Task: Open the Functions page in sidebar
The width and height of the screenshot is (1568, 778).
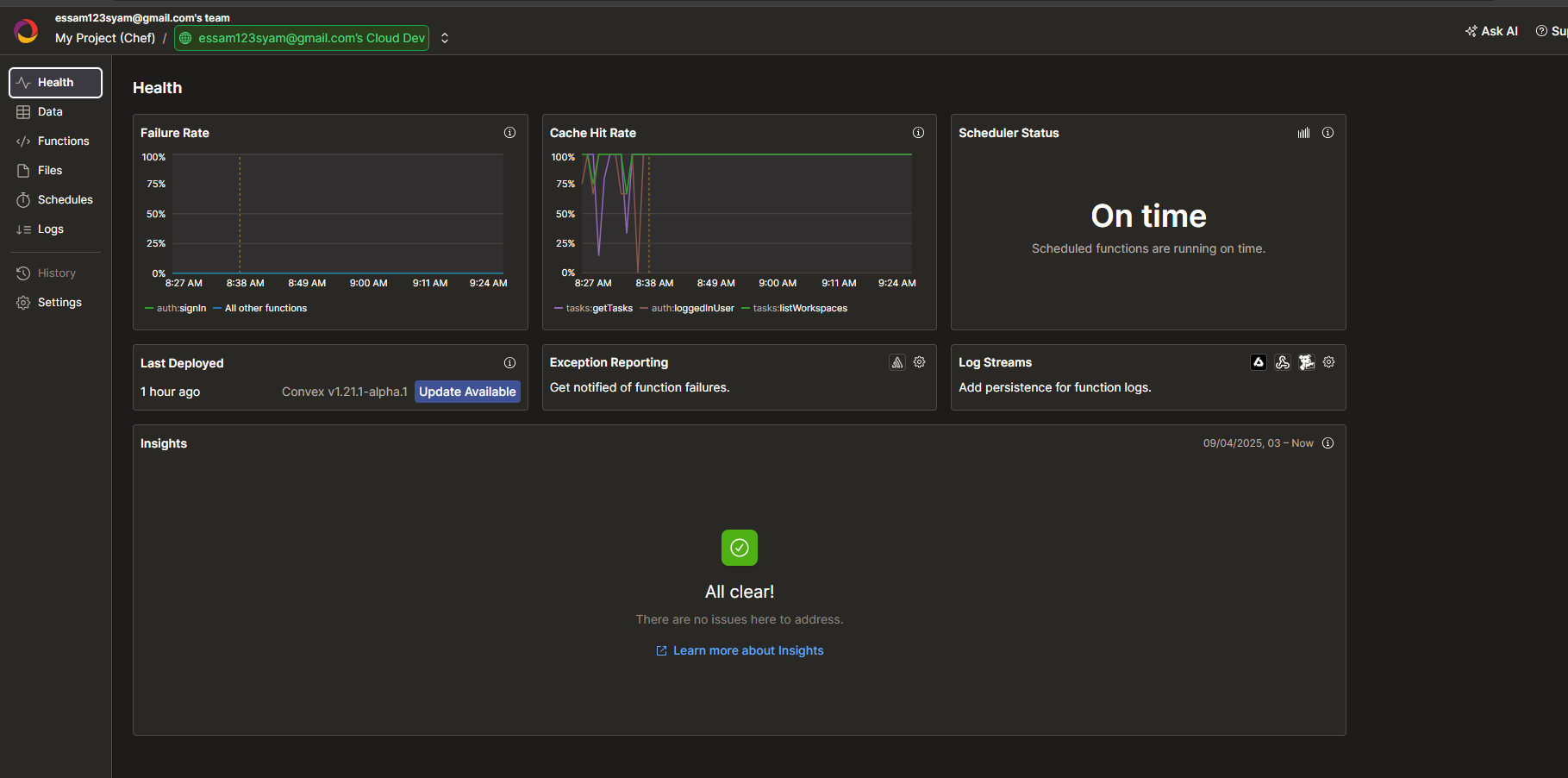Action: (63, 141)
